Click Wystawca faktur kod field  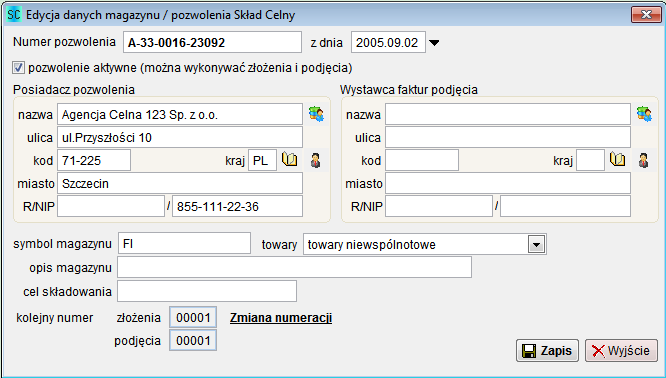422,161
